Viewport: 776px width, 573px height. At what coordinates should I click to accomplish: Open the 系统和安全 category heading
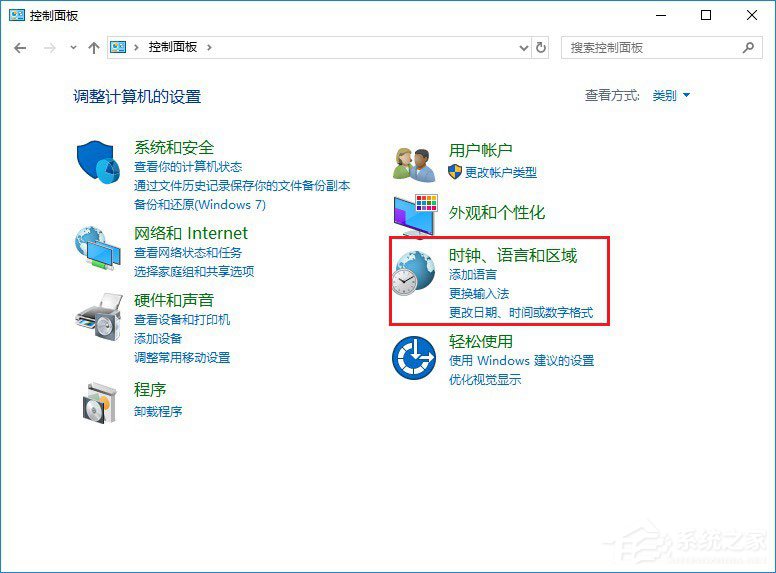click(174, 147)
